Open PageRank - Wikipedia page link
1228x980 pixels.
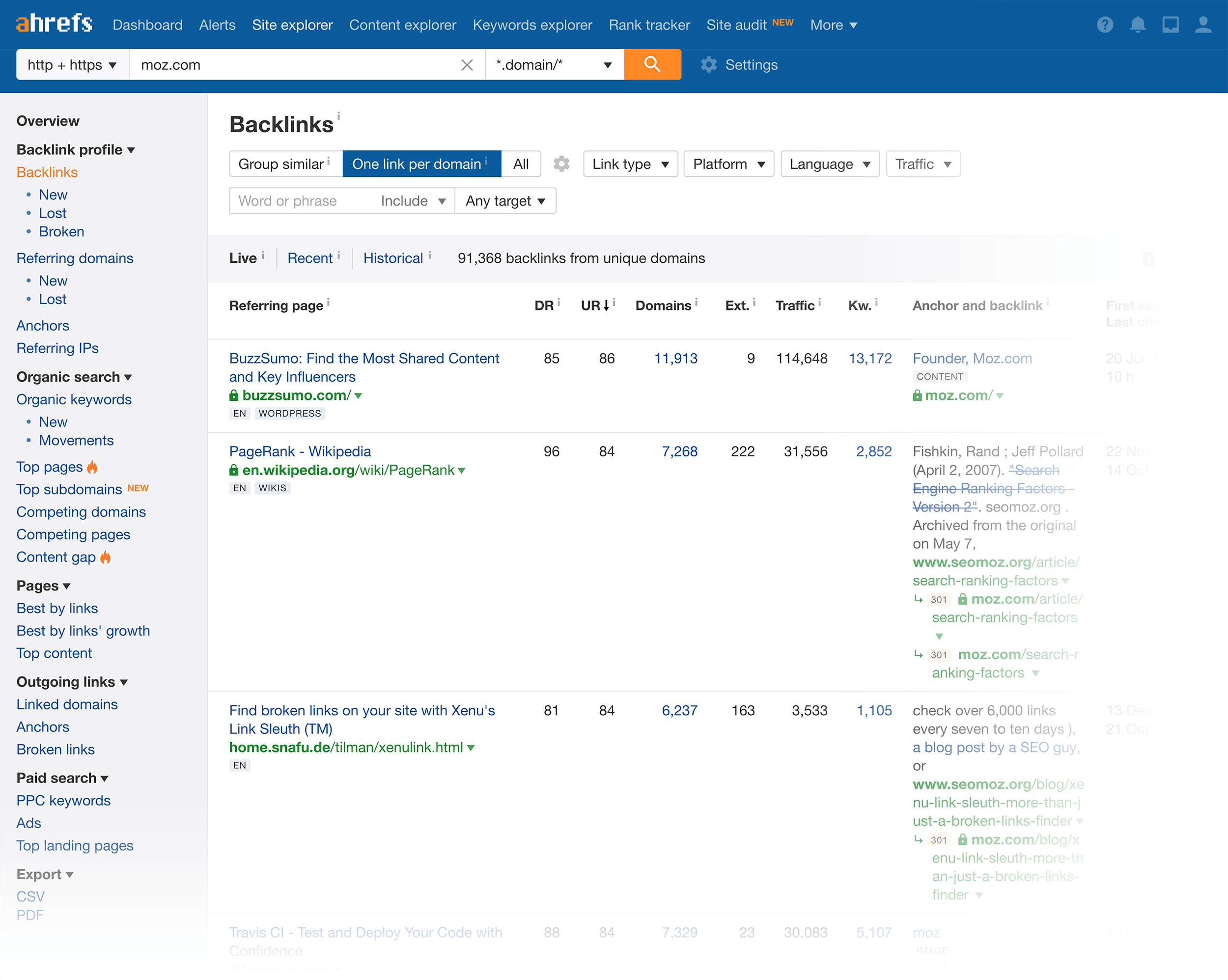tap(300, 452)
